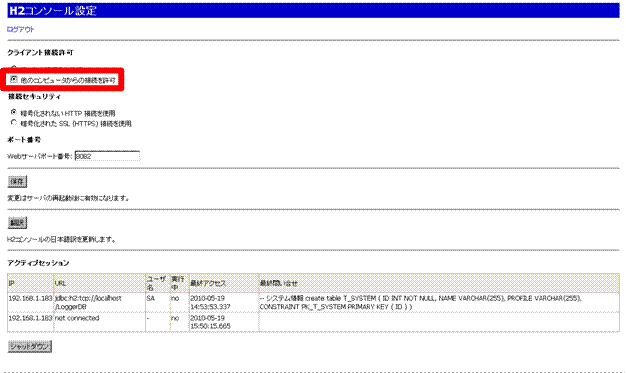Choose encrypted SSL (HTTPS) connection radio
Screen dimensions: 626x373
[14, 123]
